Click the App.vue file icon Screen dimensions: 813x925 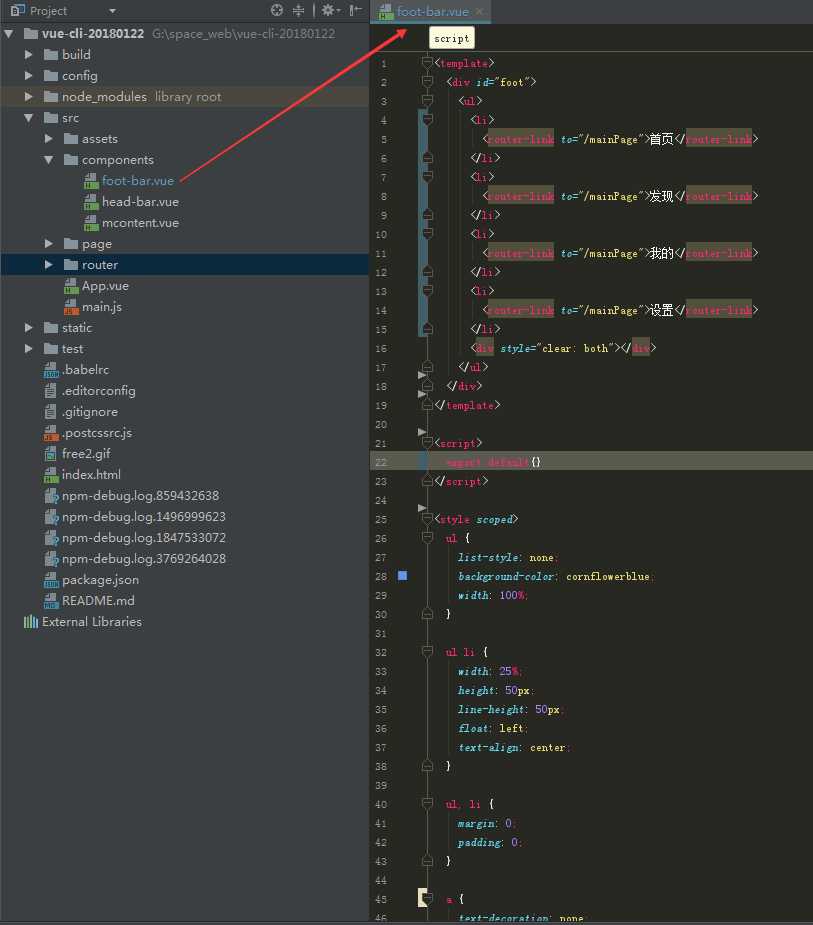(x=71, y=286)
